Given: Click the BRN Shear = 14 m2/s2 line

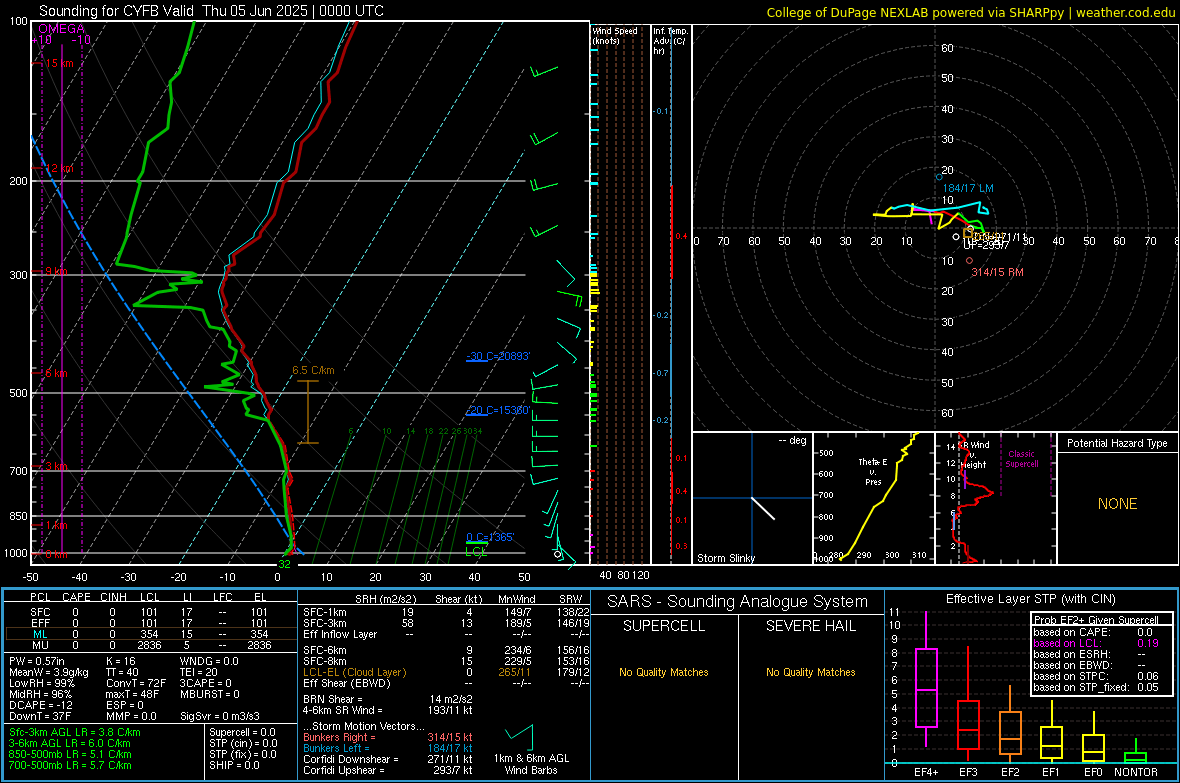Looking at the screenshot, I should (x=388, y=699).
